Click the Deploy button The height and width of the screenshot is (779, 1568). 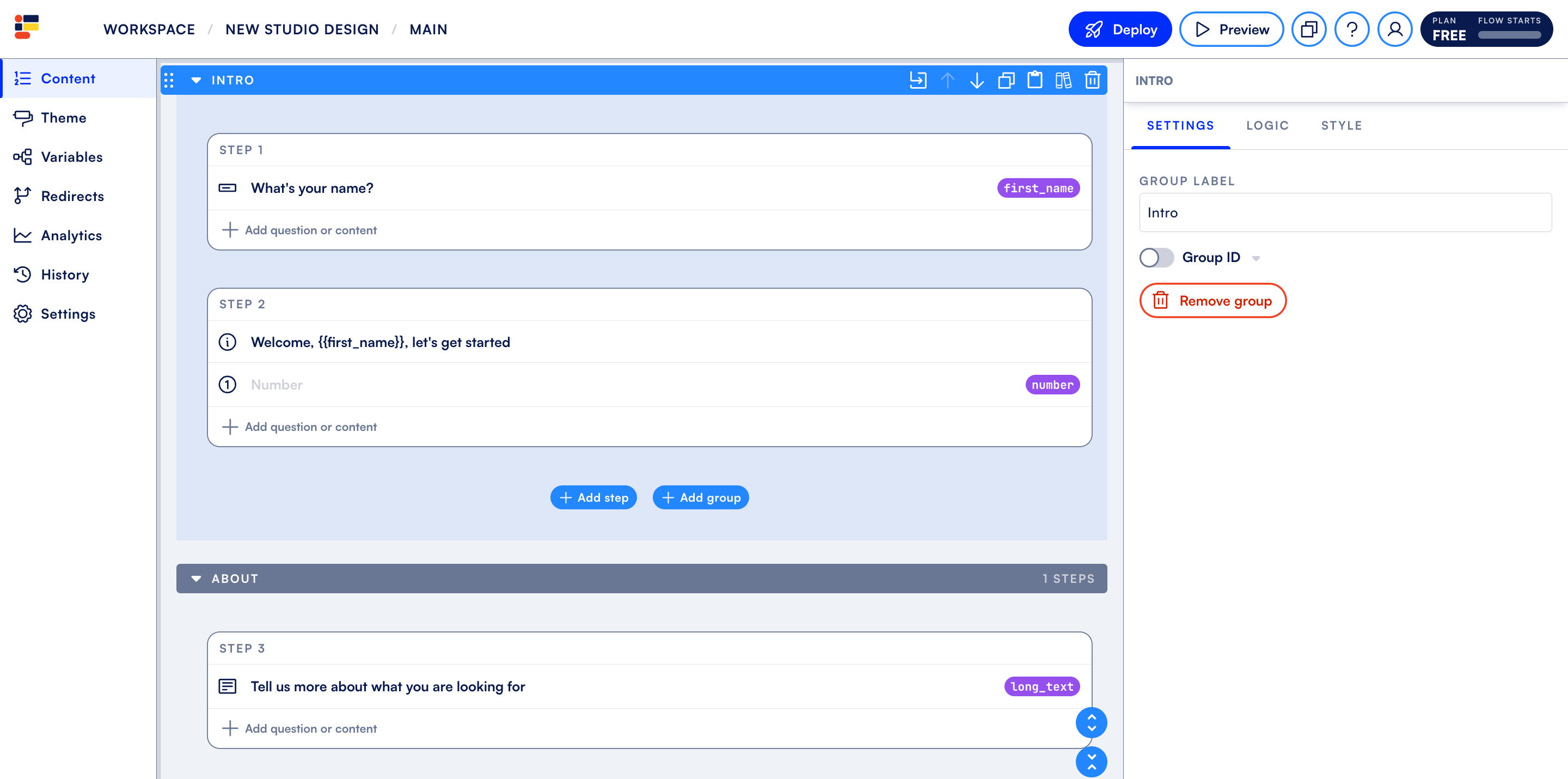point(1120,29)
